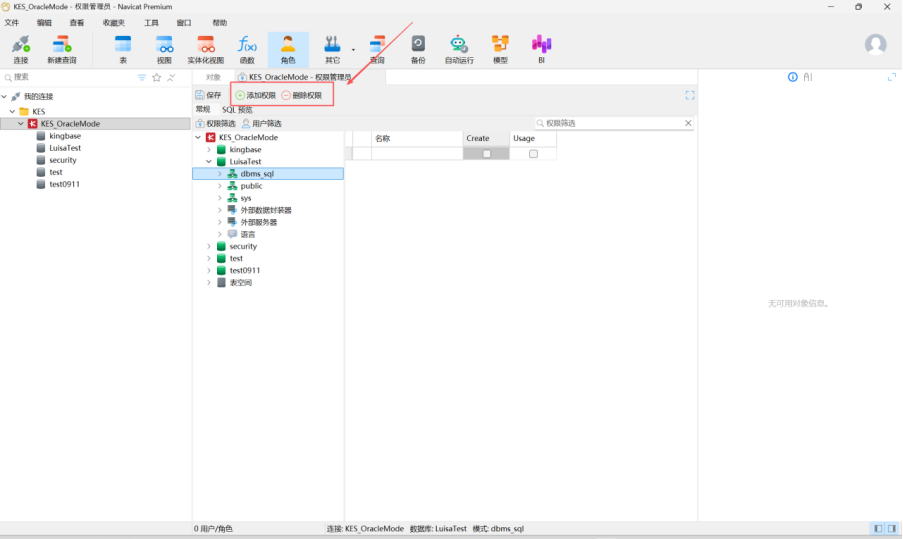Click the 权限筛选 search input field
The height and width of the screenshot is (539, 903).
click(612, 123)
